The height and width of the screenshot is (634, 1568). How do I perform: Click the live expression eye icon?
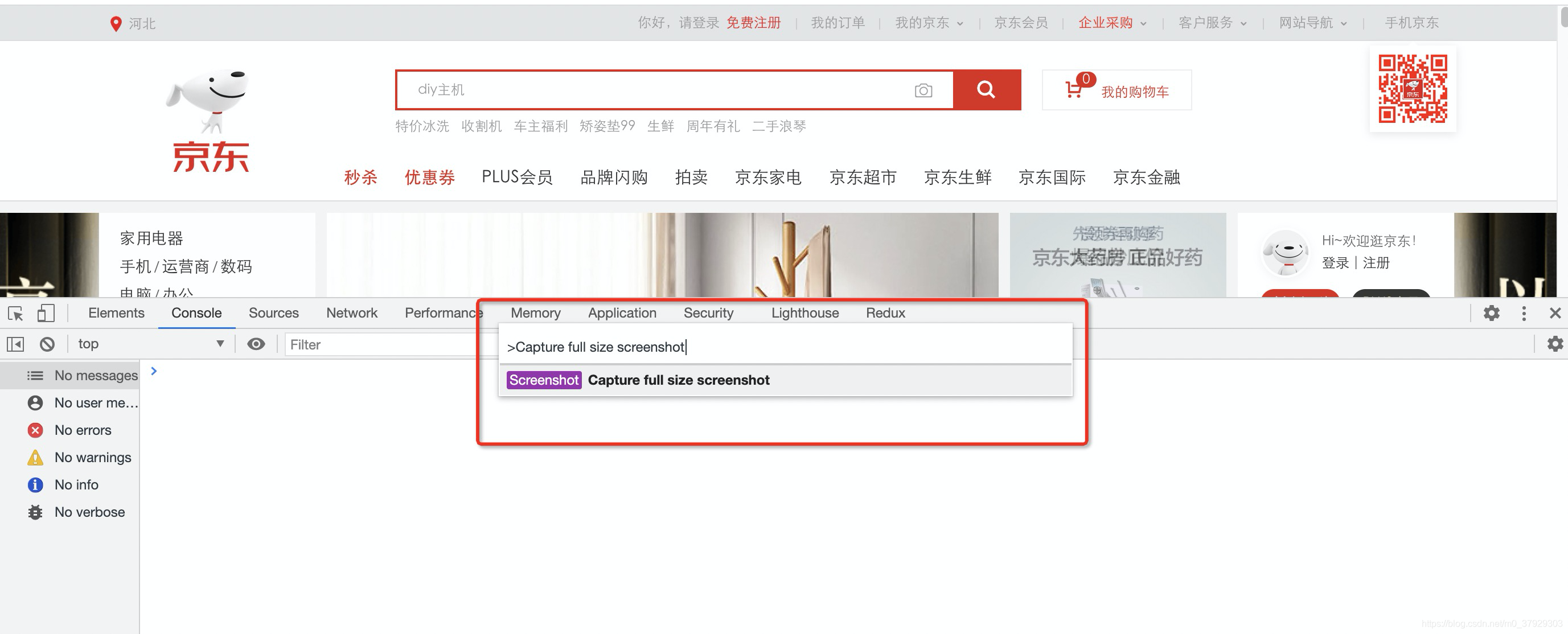tap(256, 344)
